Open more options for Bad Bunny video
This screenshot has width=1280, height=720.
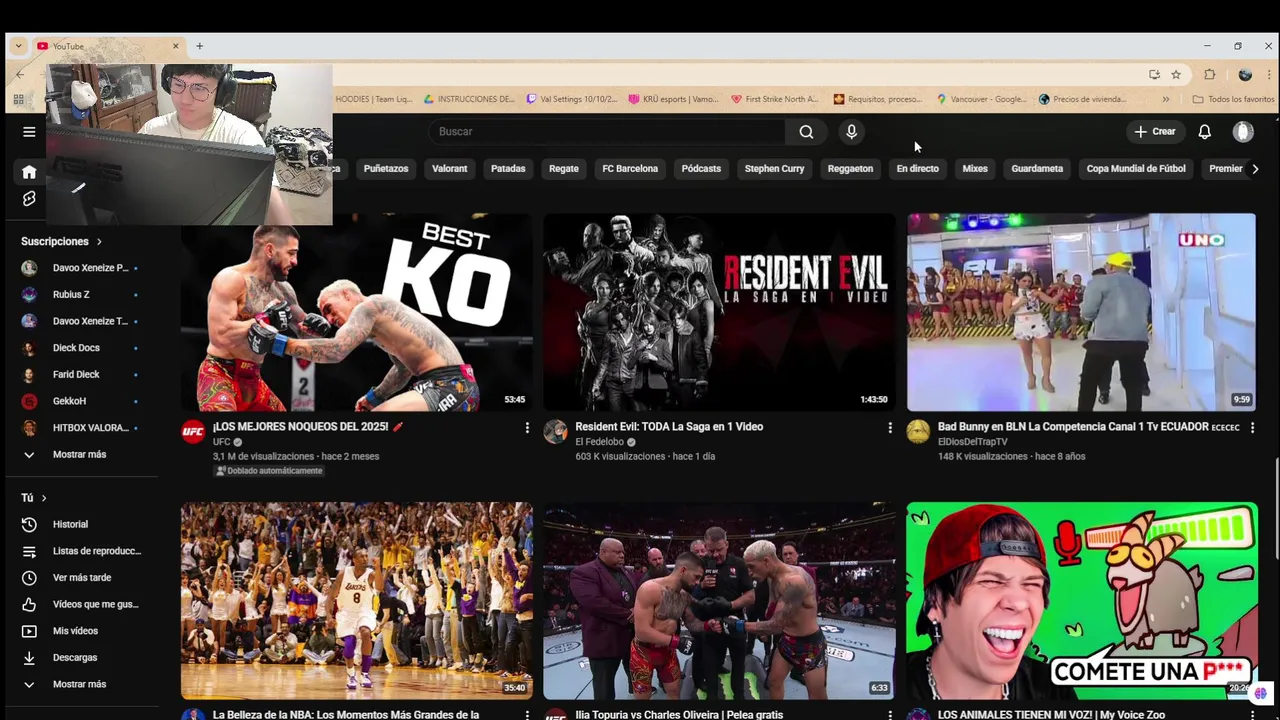[x=1252, y=428]
